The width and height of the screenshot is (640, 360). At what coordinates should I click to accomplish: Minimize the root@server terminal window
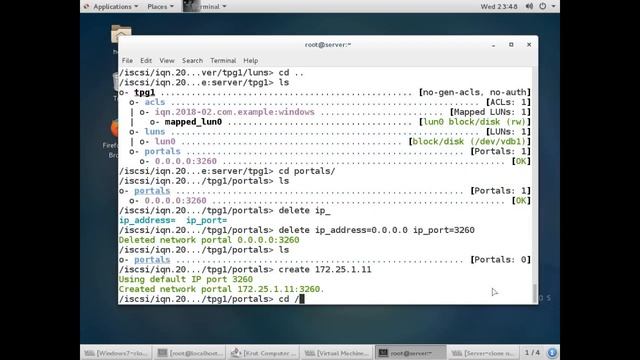pos(493,45)
